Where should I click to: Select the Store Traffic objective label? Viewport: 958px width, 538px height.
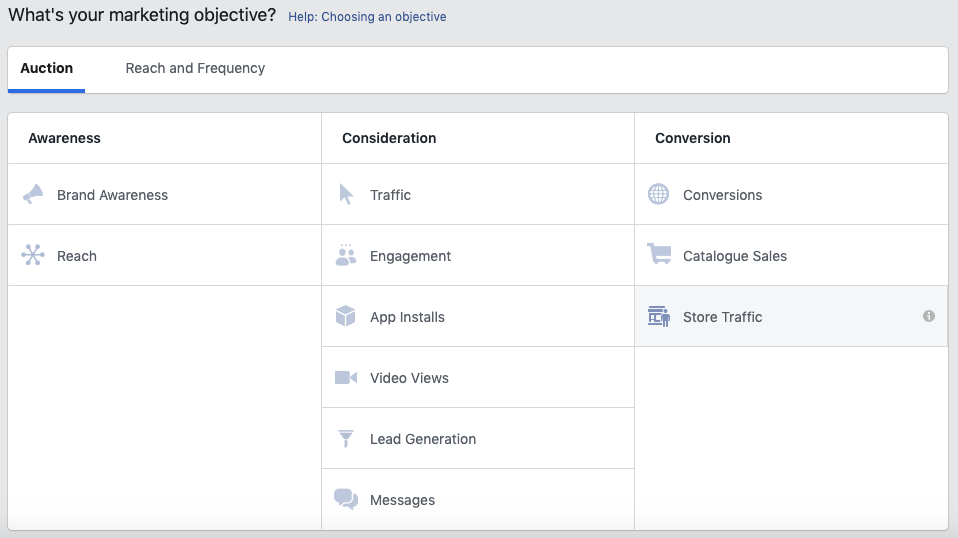[723, 317]
